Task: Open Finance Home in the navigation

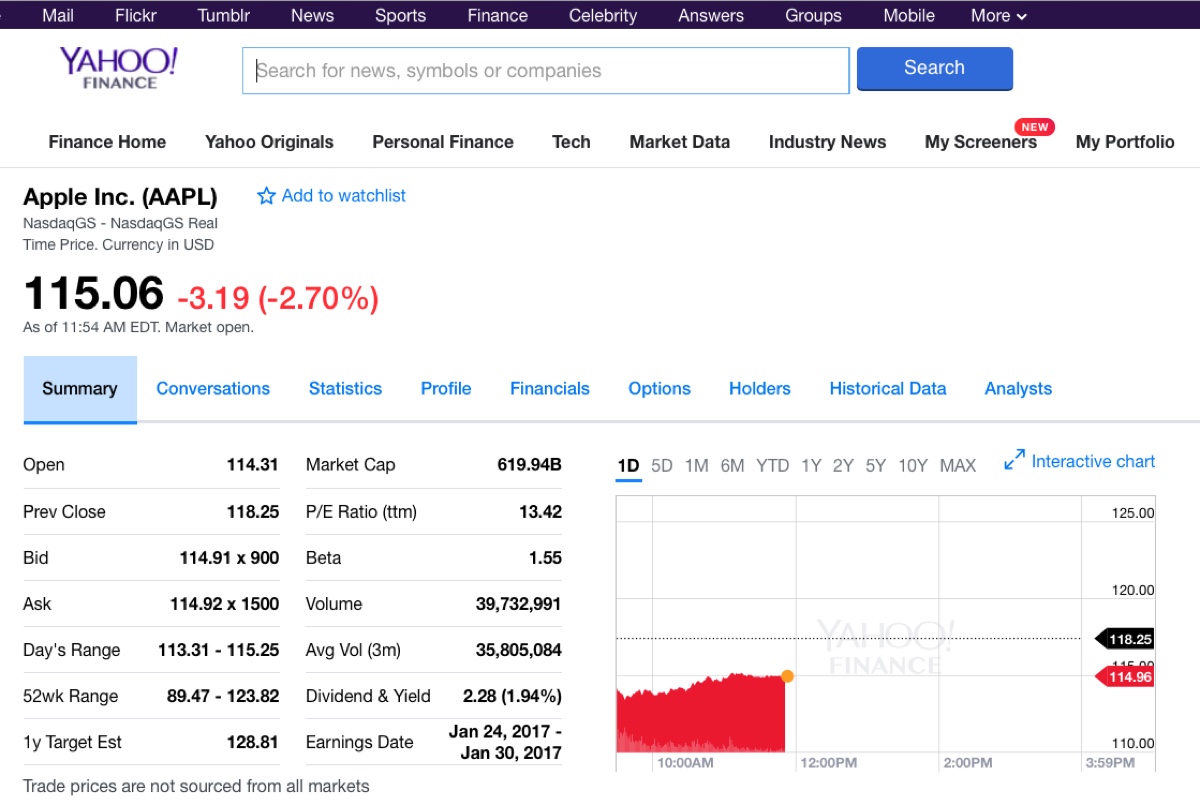Action: [107, 142]
